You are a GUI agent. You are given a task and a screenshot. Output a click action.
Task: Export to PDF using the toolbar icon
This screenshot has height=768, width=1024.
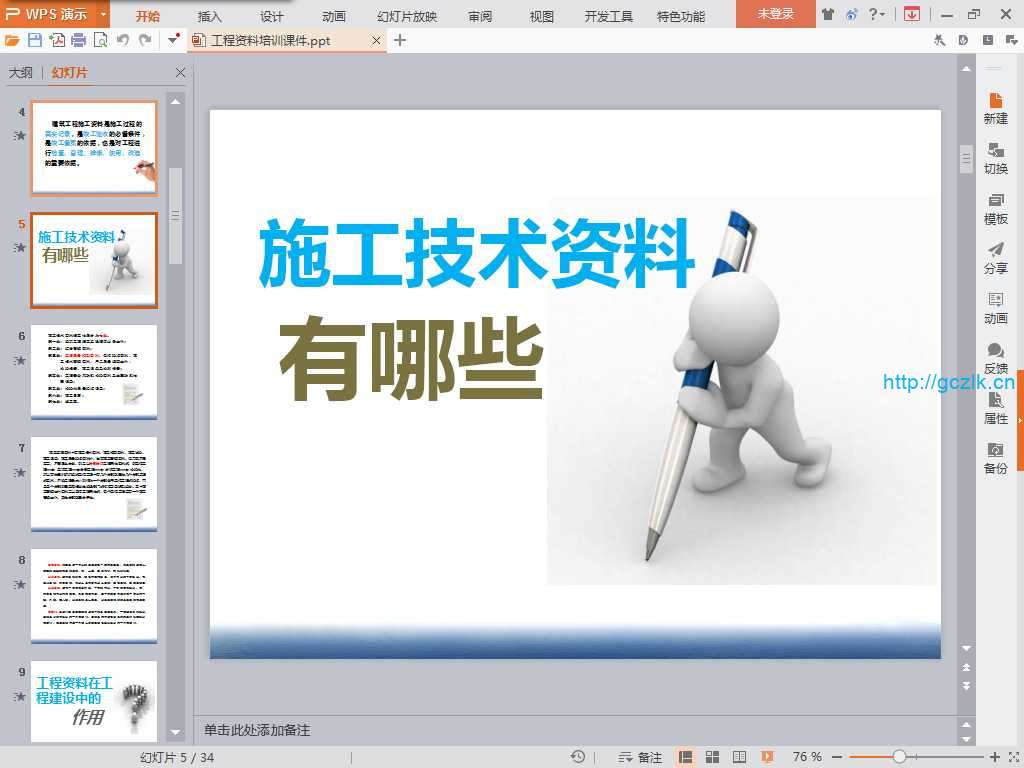(57, 40)
